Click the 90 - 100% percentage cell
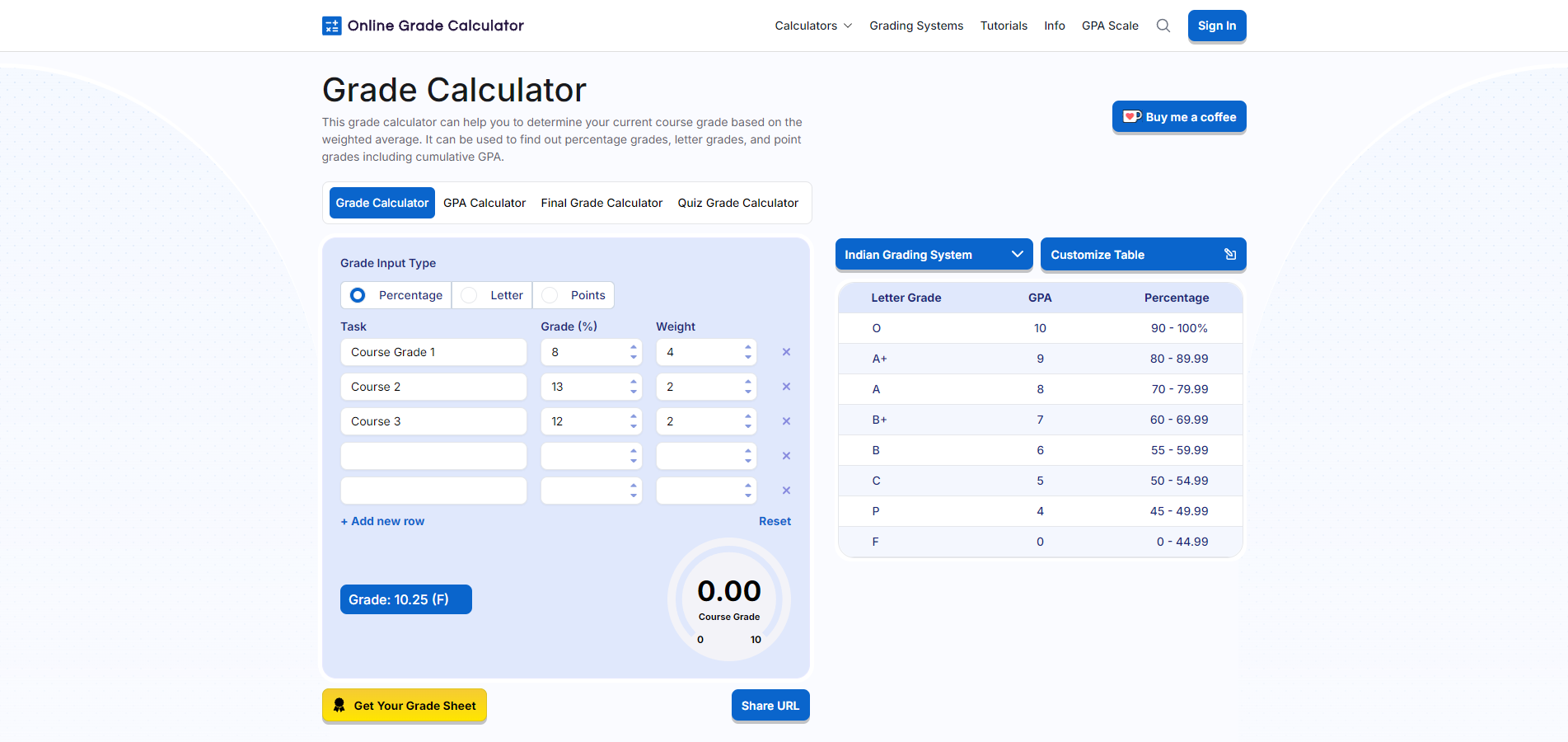Screen dimensions: 1568x742 point(1179,328)
